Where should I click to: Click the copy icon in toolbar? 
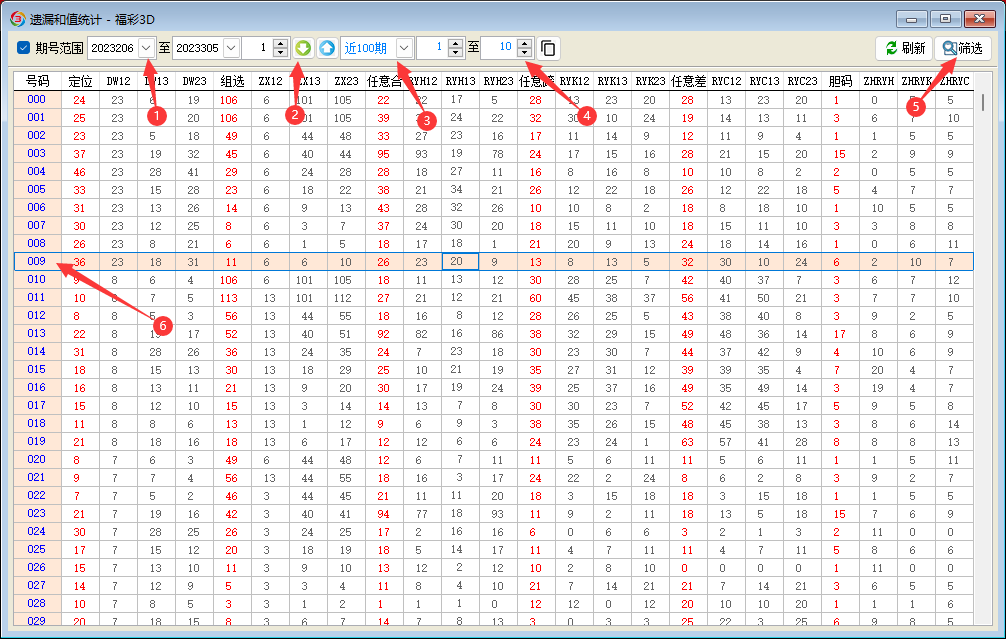click(x=548, y=48)
